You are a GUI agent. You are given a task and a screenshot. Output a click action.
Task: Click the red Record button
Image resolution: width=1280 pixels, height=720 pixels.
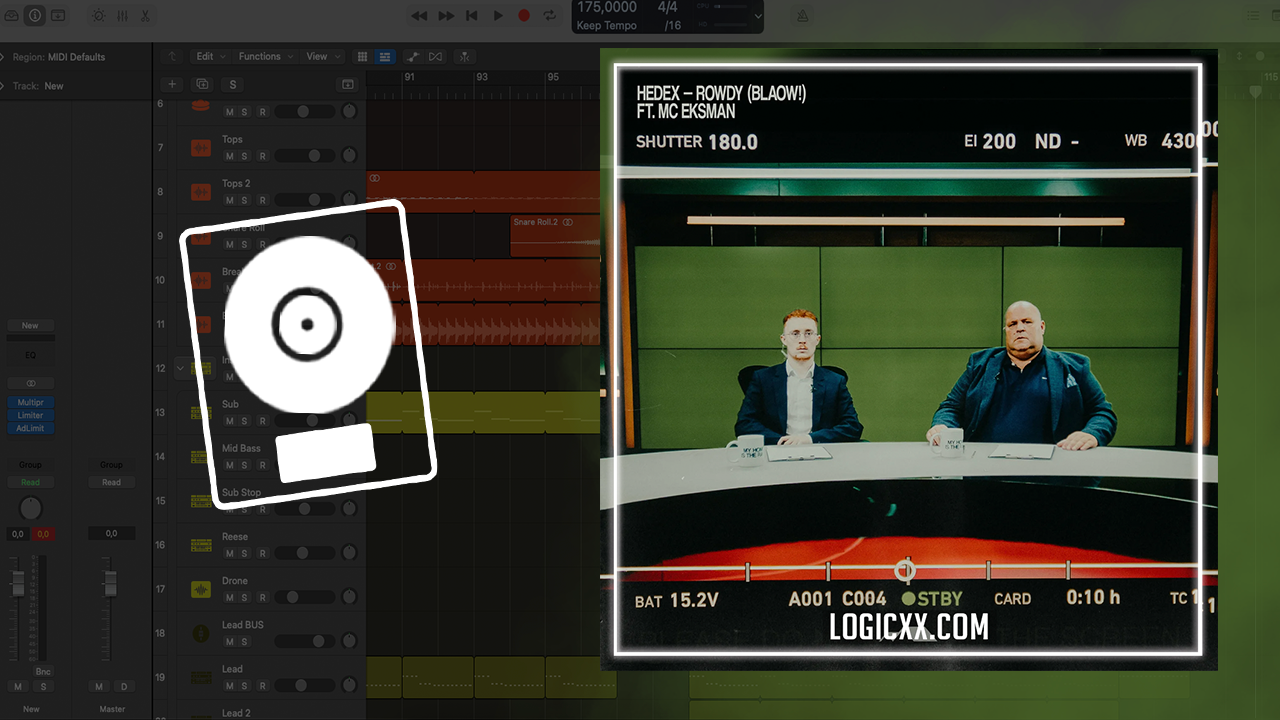click(524, 15)
